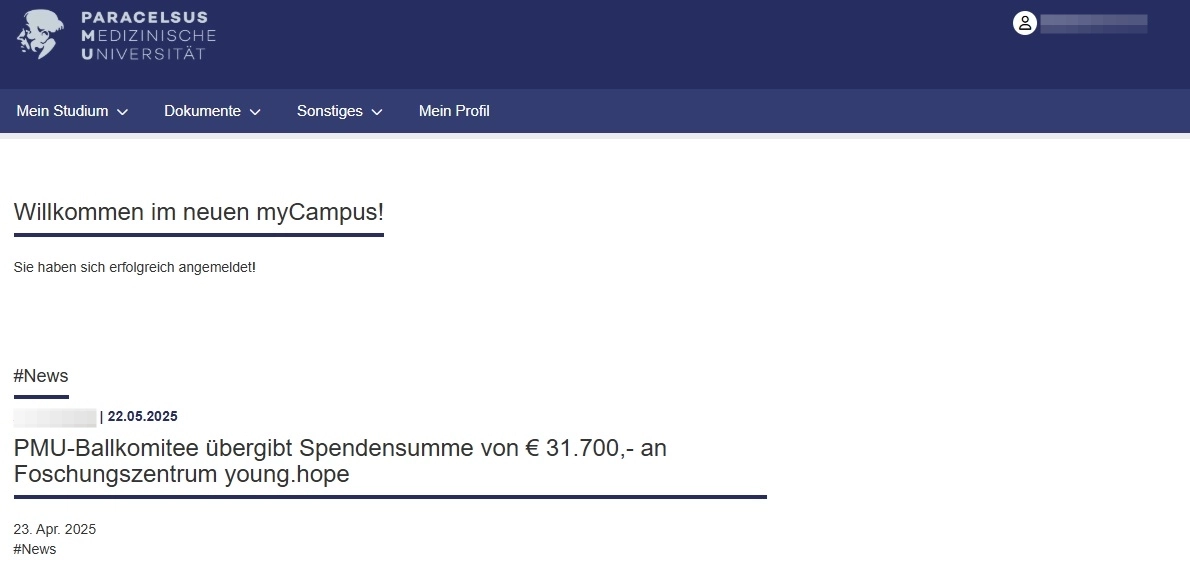1190x573 pixels.
Task: Click the Paracelsus head portrait logo
Action: coord(40,34)
